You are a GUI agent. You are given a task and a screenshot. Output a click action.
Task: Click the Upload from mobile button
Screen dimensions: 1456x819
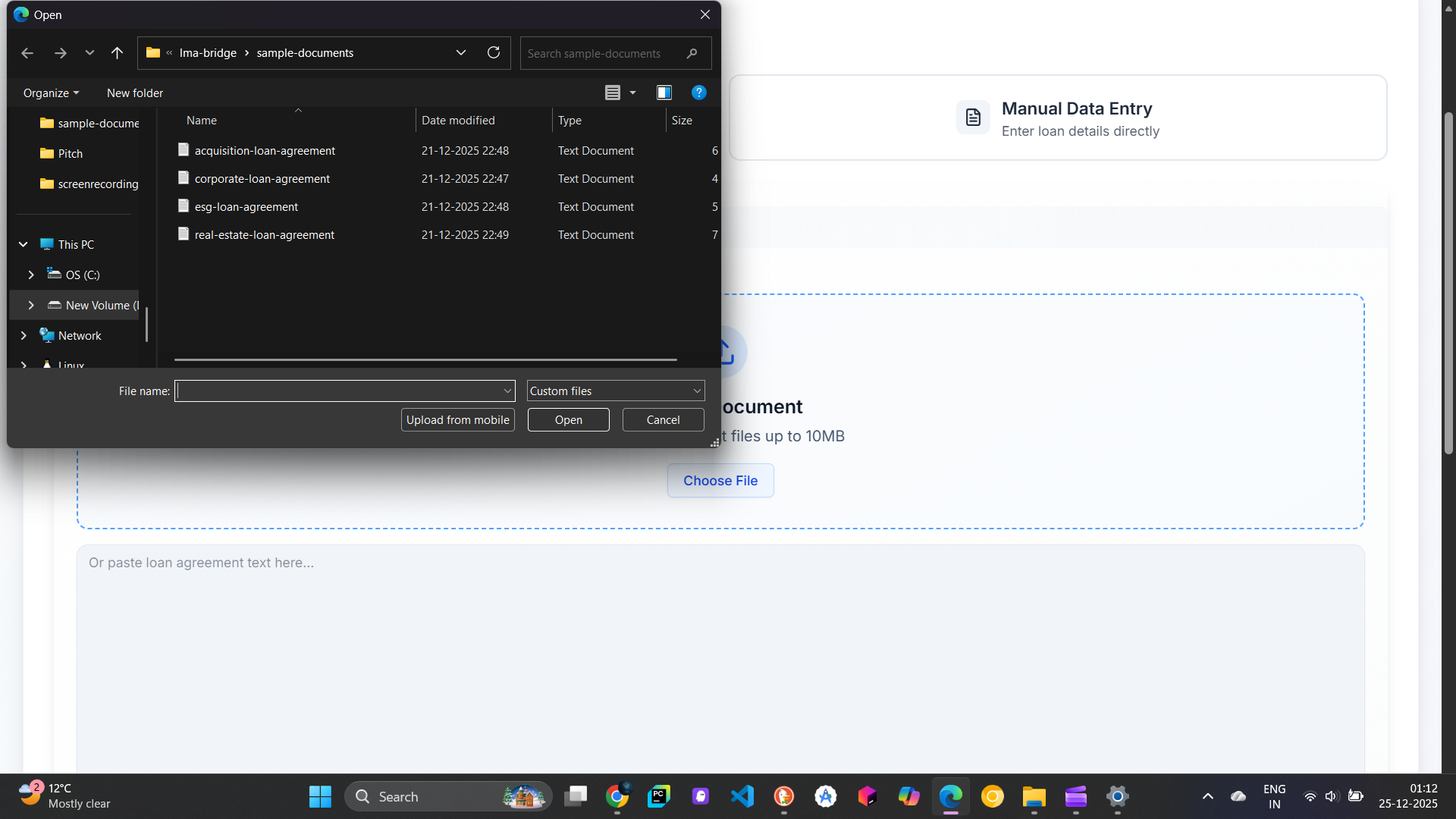tap(457, 419)
